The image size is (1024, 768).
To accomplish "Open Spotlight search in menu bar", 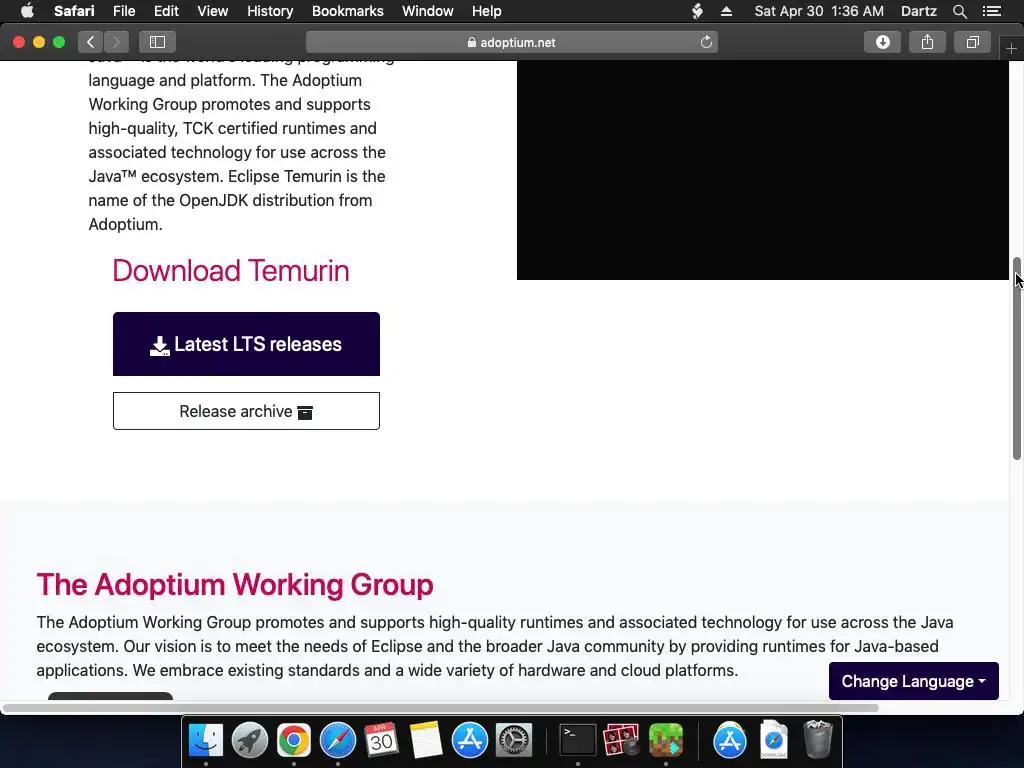I will (x=959, y=11).
